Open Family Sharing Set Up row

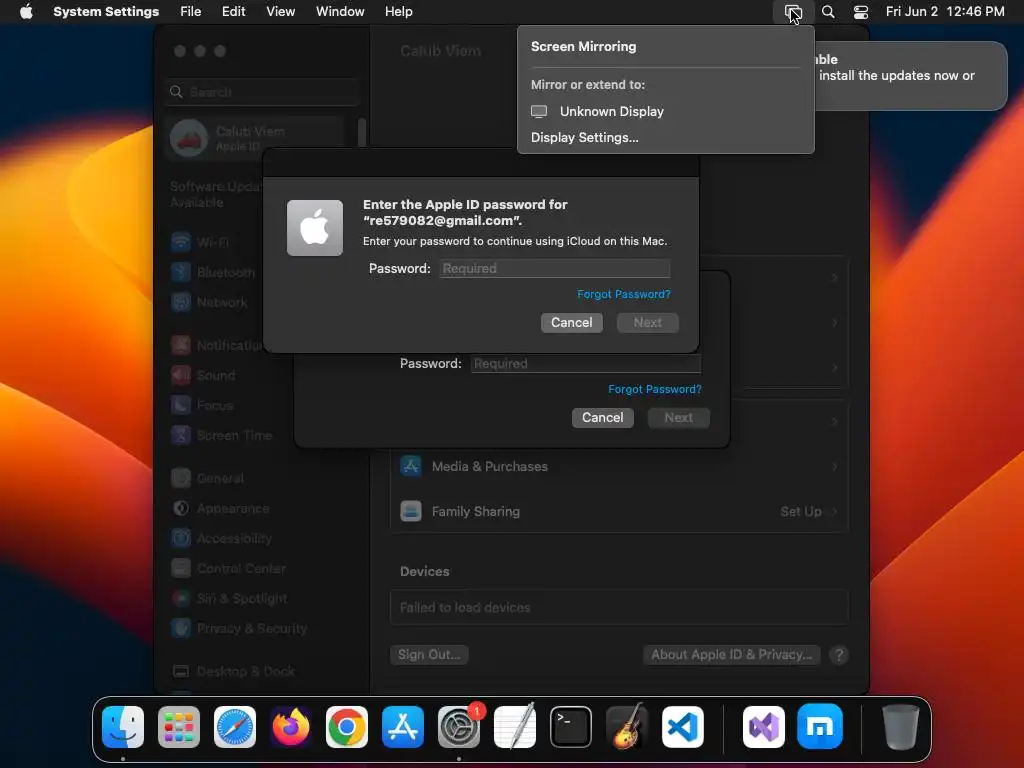click(619, 511)
